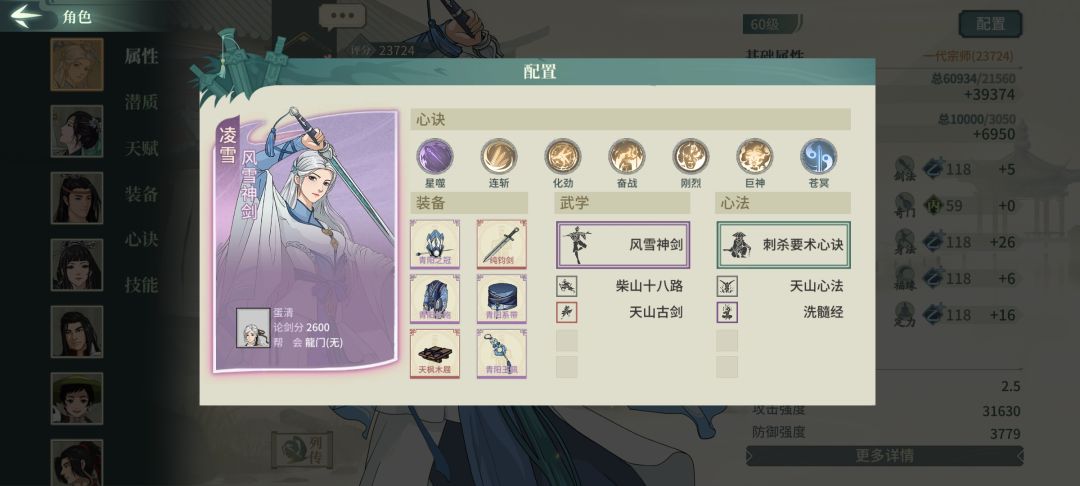Select the 连斩 skill icon
The height and width of the screenshot is (486, 1080).
pyautogui.click(x=499, y=156)
